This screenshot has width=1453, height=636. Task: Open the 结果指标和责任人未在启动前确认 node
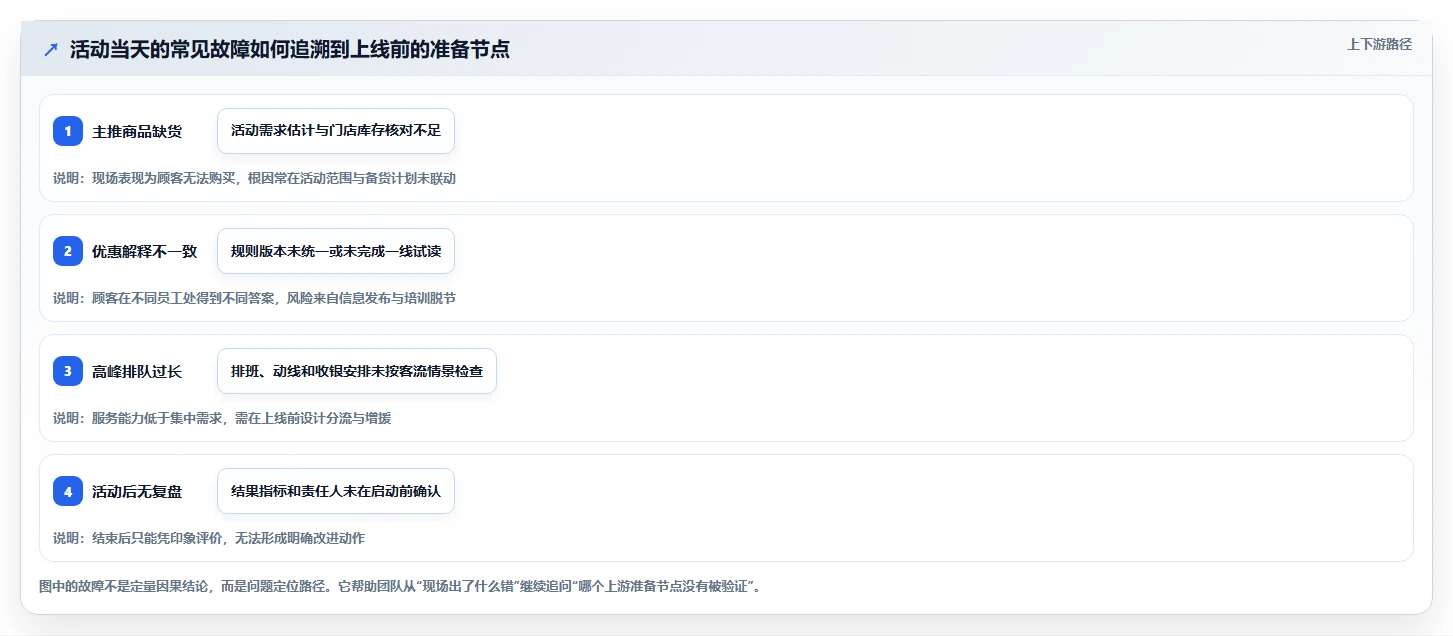tap(336, 491)
